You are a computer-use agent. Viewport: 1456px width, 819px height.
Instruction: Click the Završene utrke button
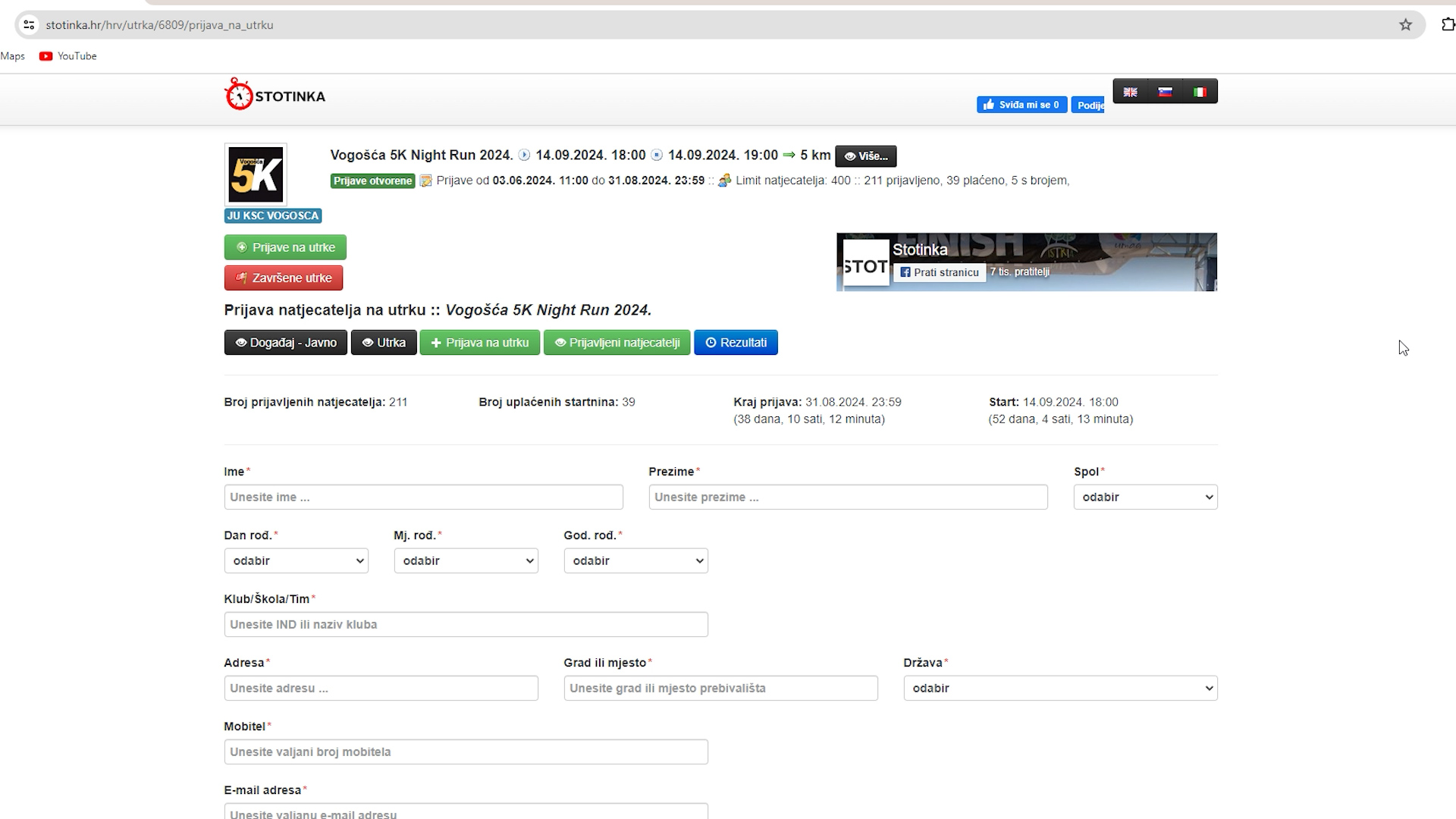click(284, 278)
